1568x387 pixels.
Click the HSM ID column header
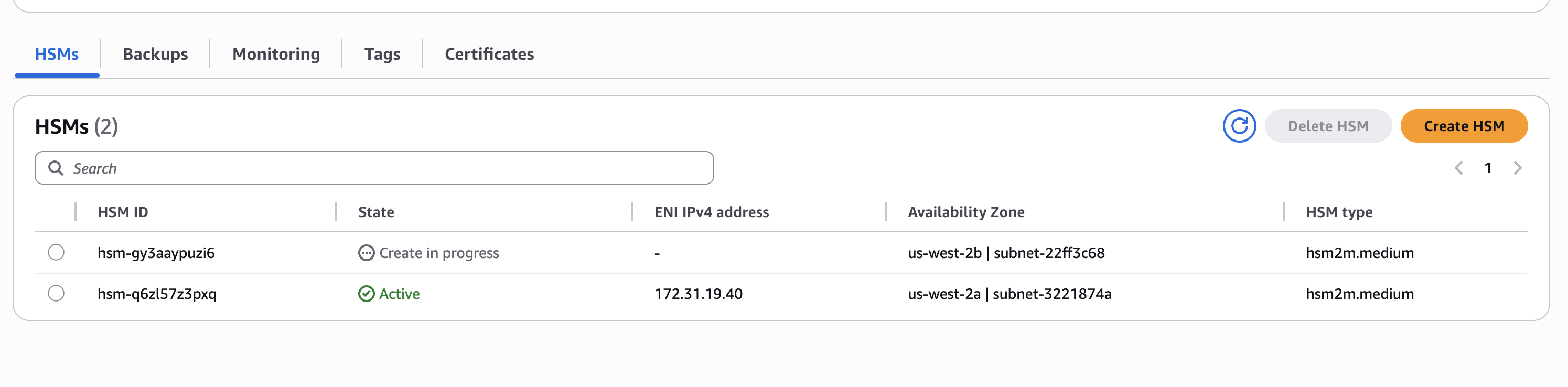(123, 212)
